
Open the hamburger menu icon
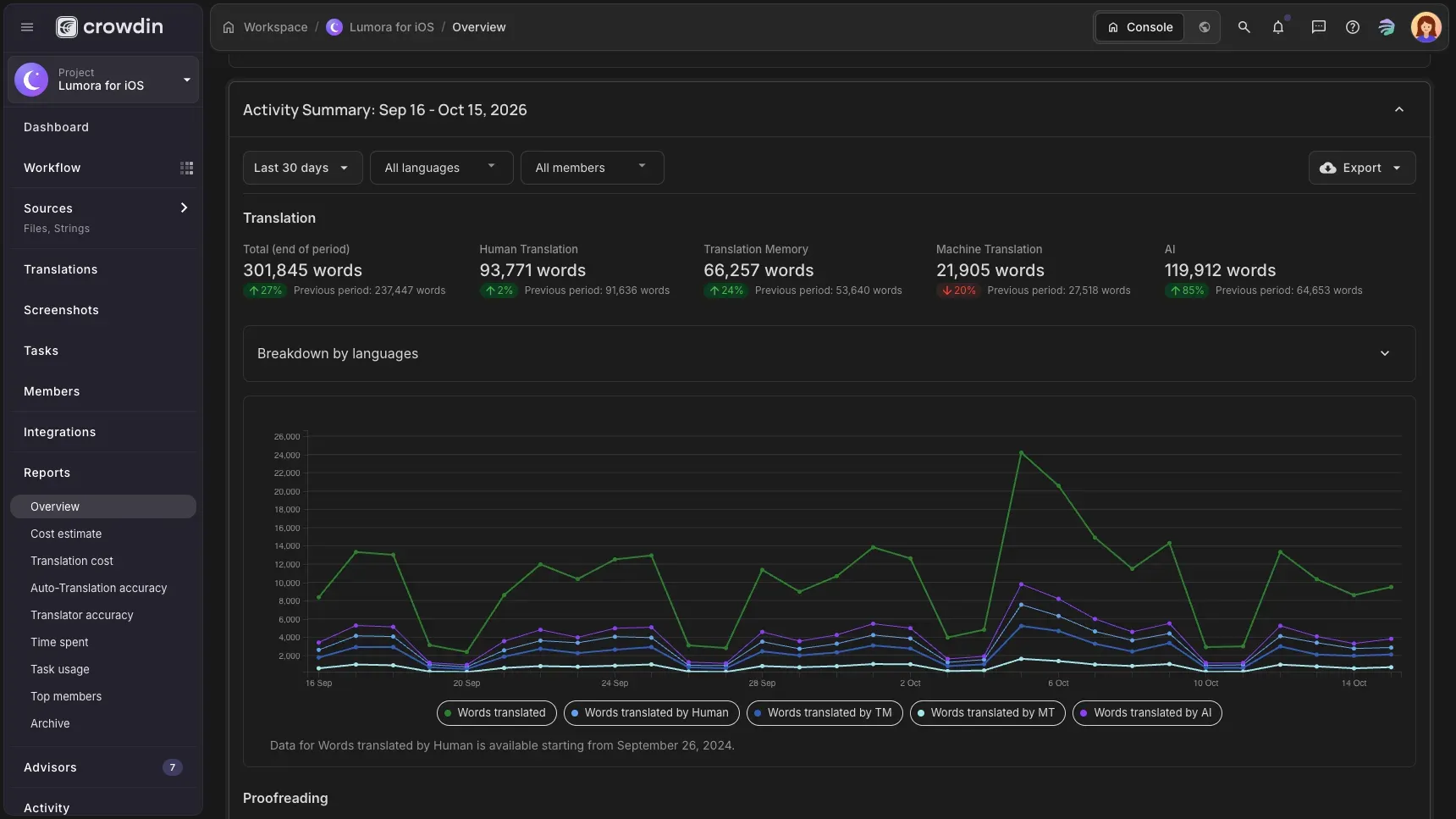click(x=27, y=27)
